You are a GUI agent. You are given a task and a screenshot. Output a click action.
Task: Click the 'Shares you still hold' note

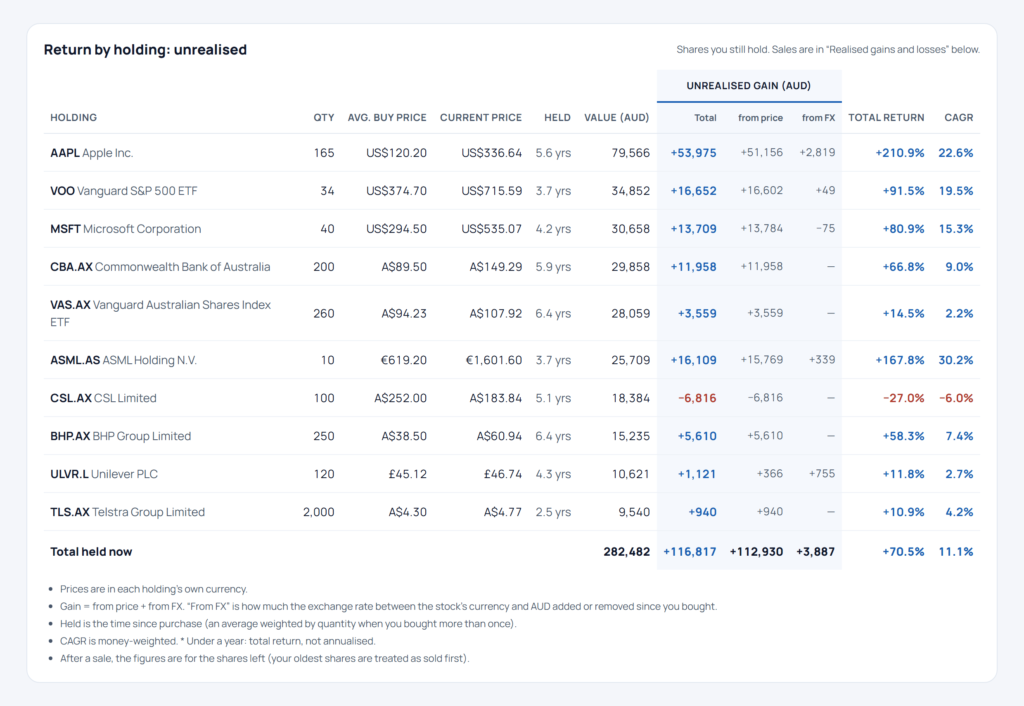827,50
